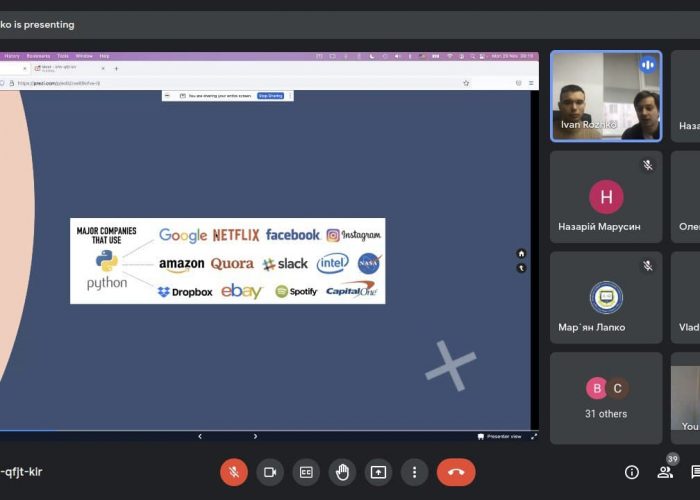Open the meeting details info icon

coord(632,472)
